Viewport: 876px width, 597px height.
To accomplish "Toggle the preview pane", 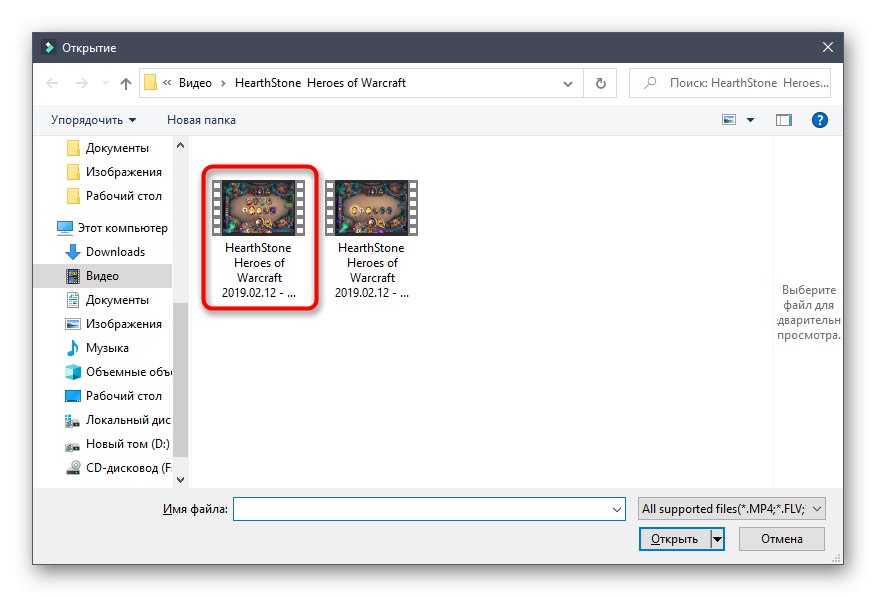I will click(x=784, y=120).
